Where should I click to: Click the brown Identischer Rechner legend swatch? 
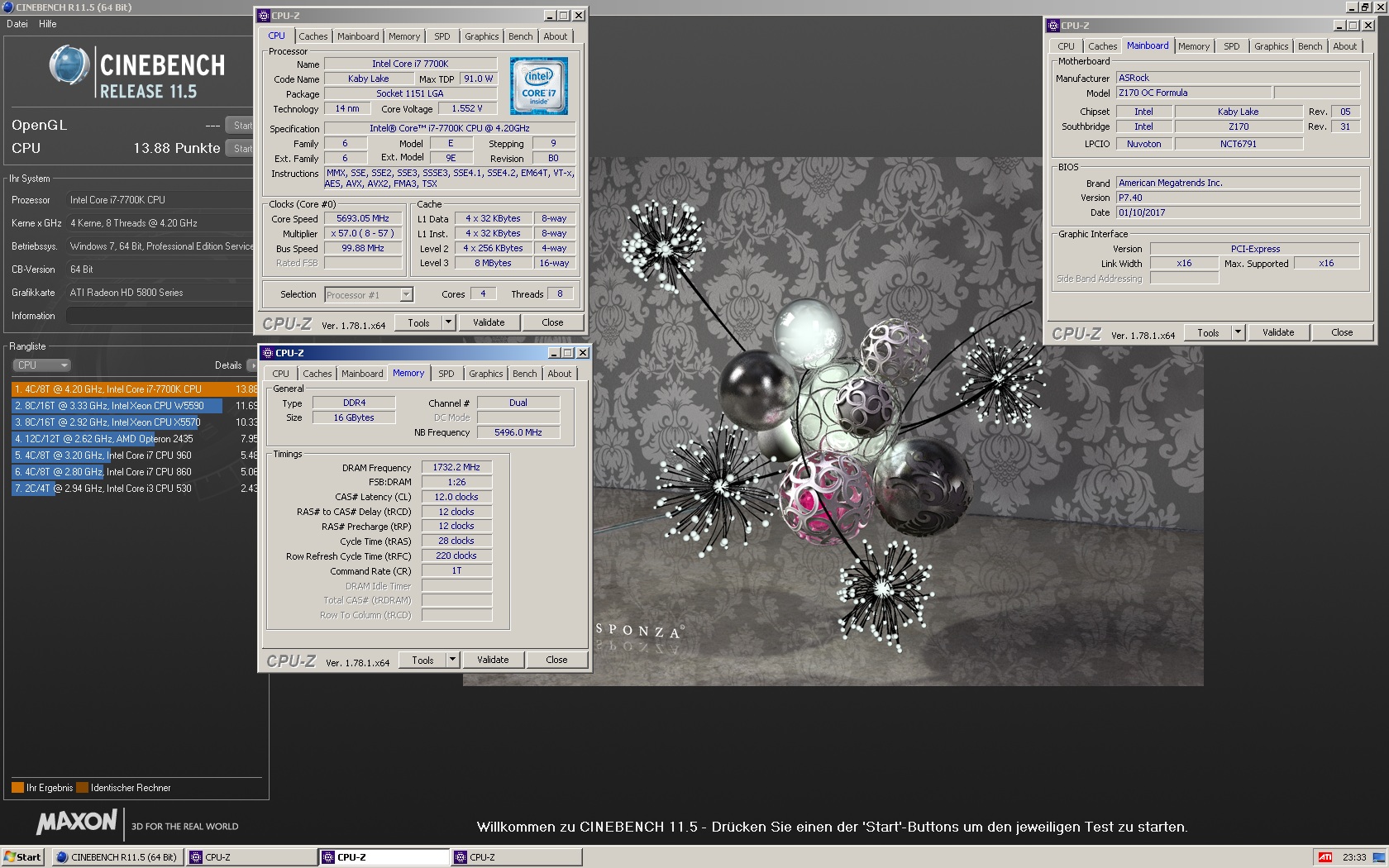coord(82,788)
